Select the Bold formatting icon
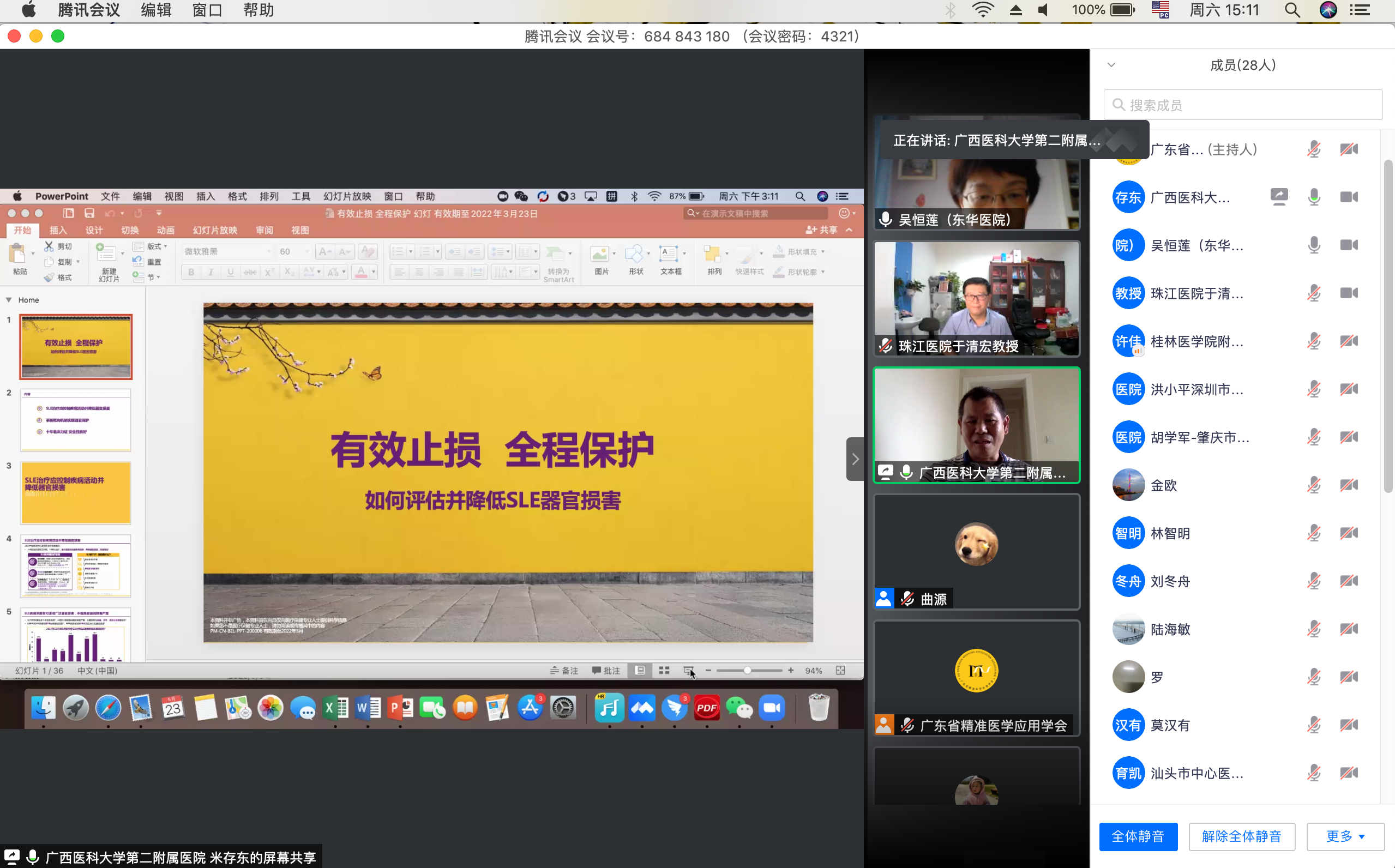1395x868 pixels. point(190,272)
